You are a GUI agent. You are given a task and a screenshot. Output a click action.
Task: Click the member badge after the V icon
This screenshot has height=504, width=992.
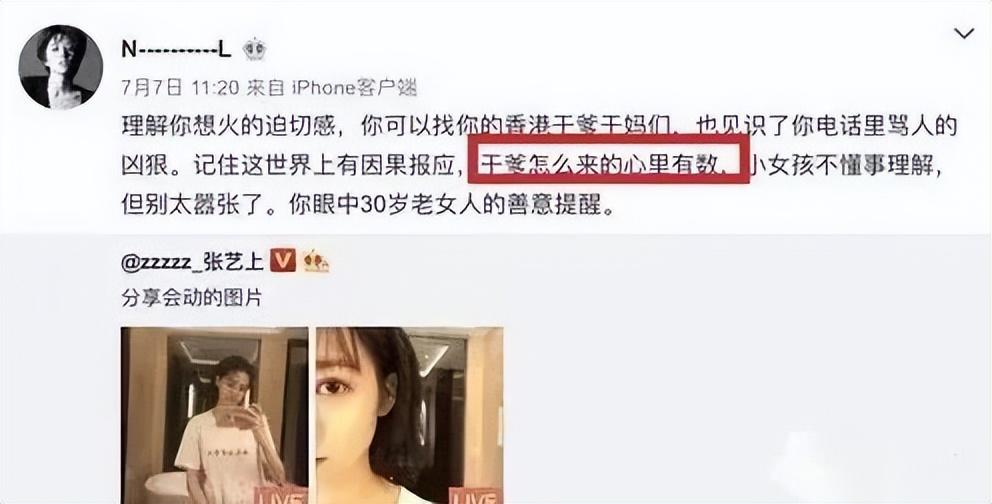(315, 260)
